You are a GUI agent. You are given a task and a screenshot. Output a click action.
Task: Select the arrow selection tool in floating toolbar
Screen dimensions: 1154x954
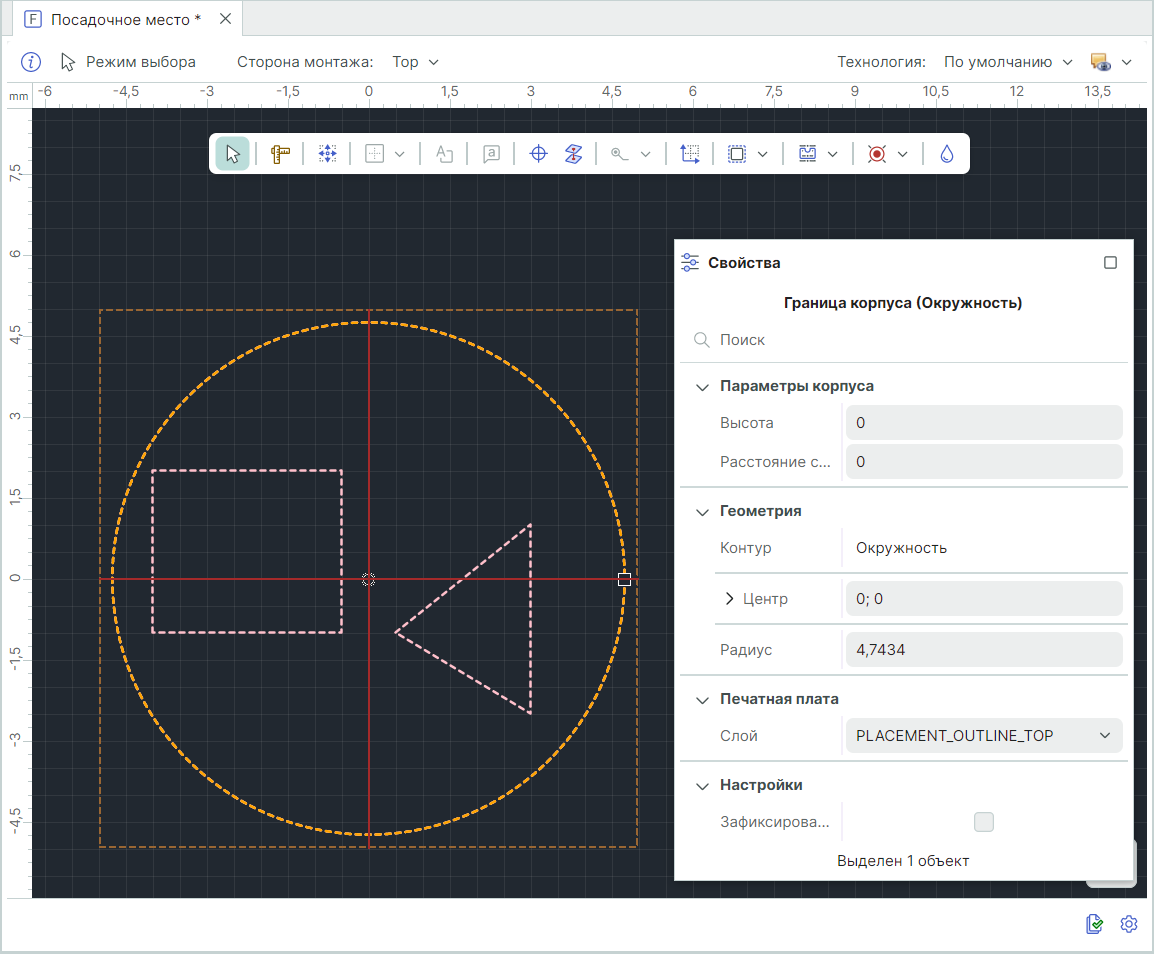[233, 154]
